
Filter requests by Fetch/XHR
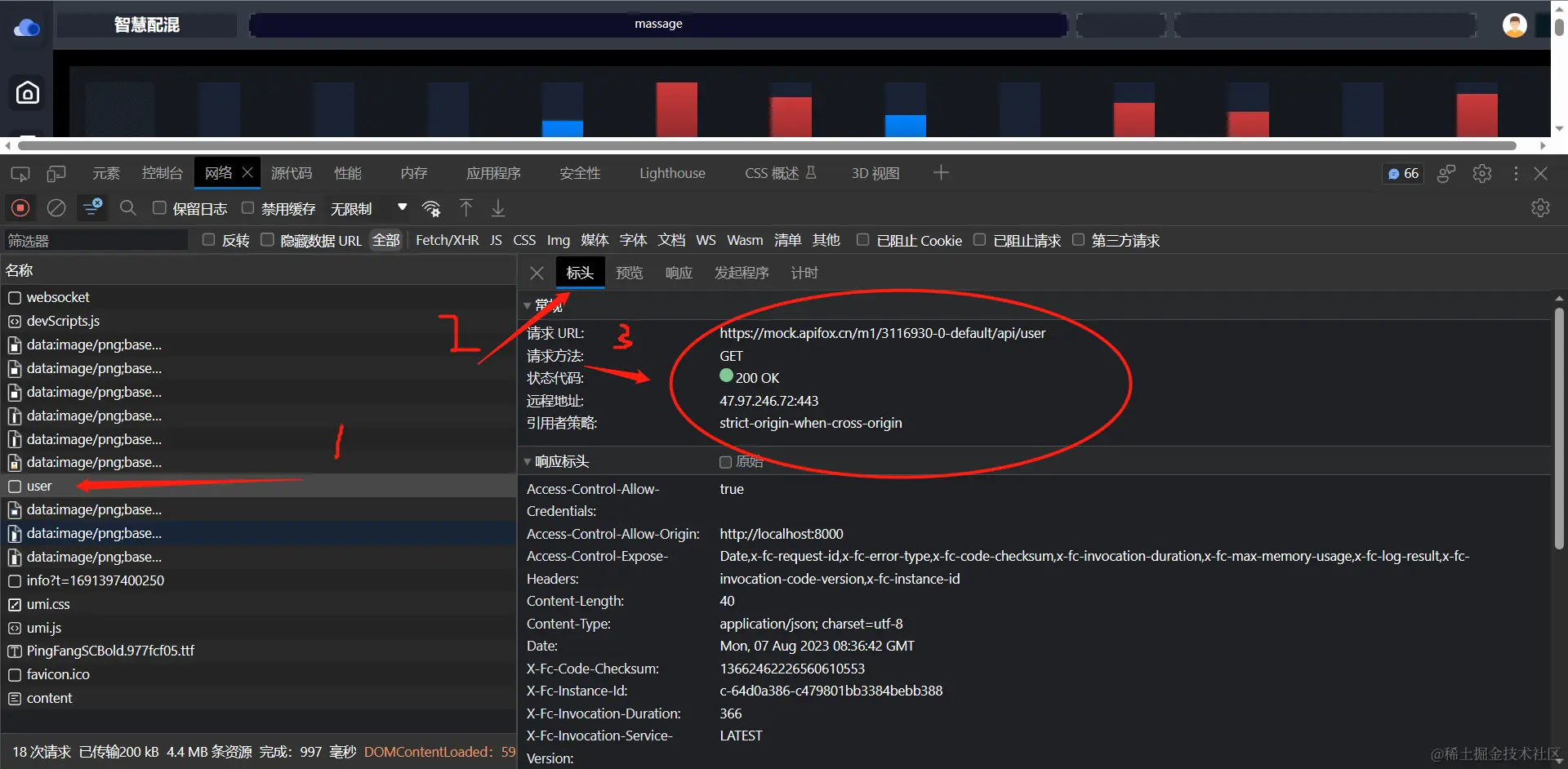pyautogui.click(x=448, y=240)
